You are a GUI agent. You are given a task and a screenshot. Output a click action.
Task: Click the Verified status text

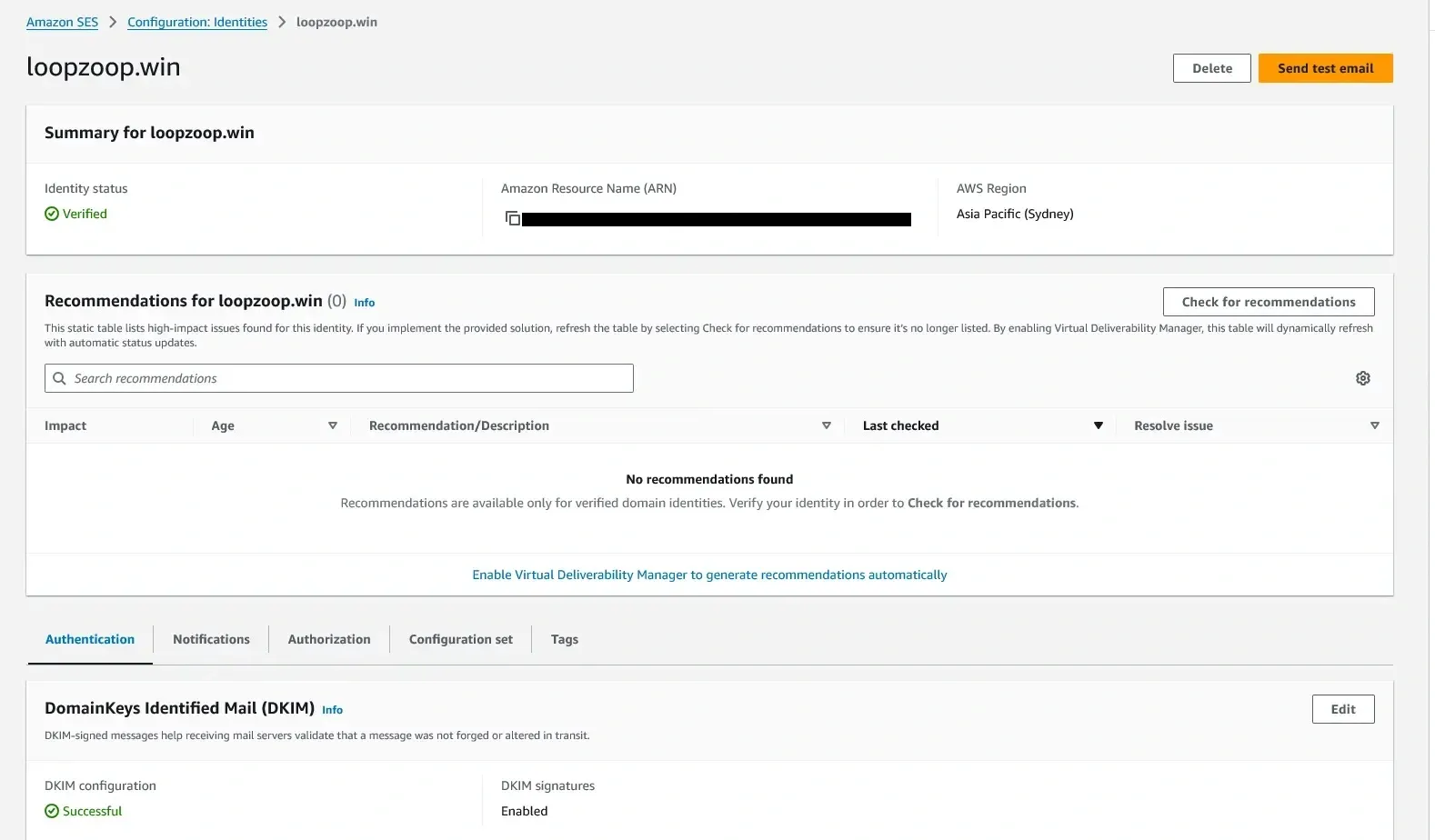tap(85, 214)
